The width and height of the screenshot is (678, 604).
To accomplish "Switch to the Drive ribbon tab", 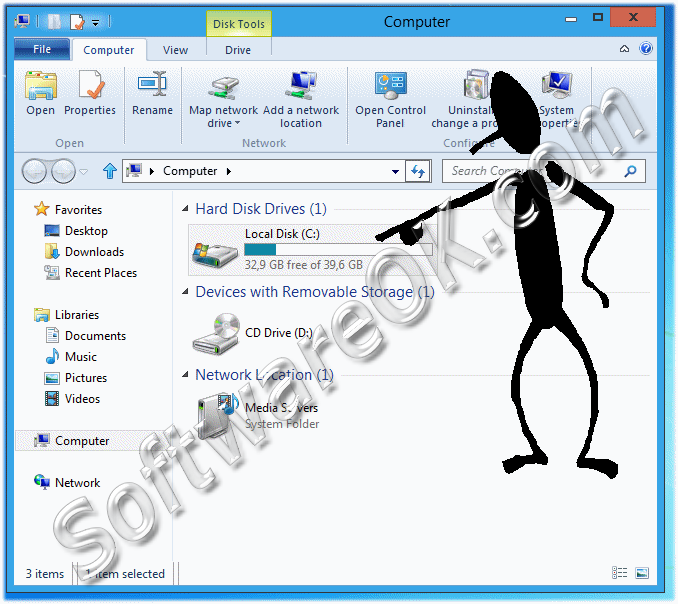I will pos(238,50).
